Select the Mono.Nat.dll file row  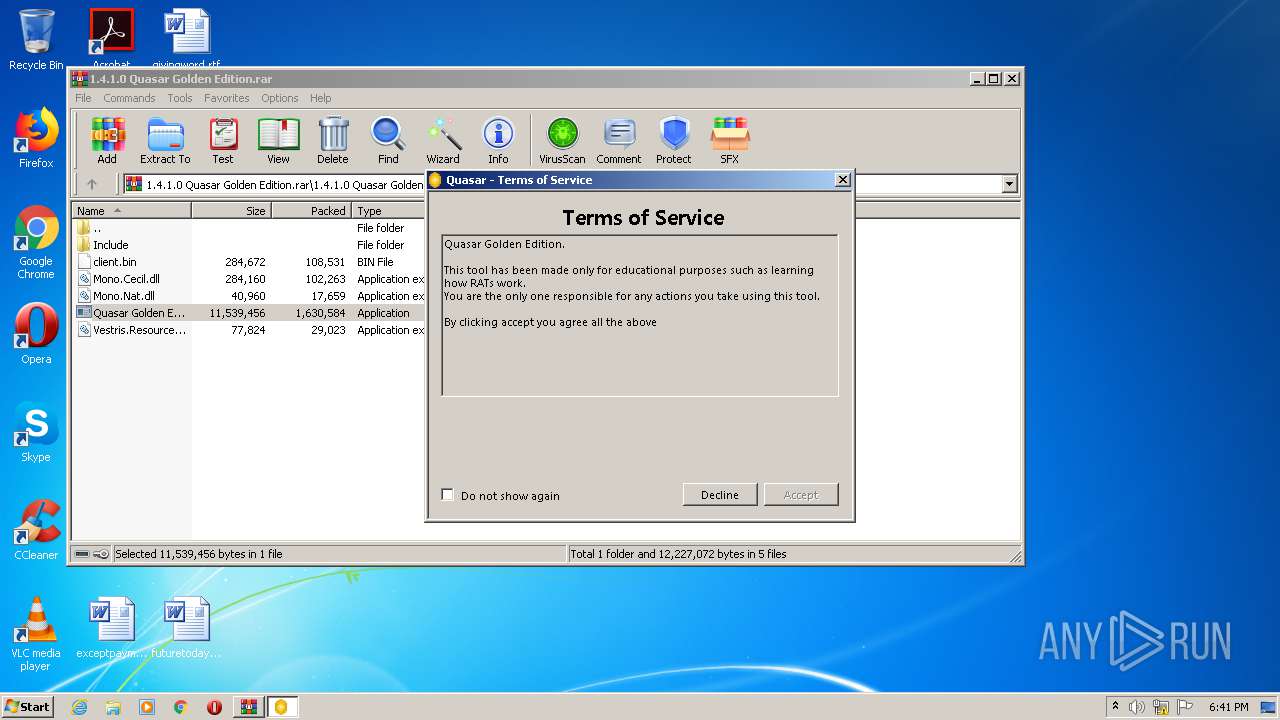tap(248, 296)
